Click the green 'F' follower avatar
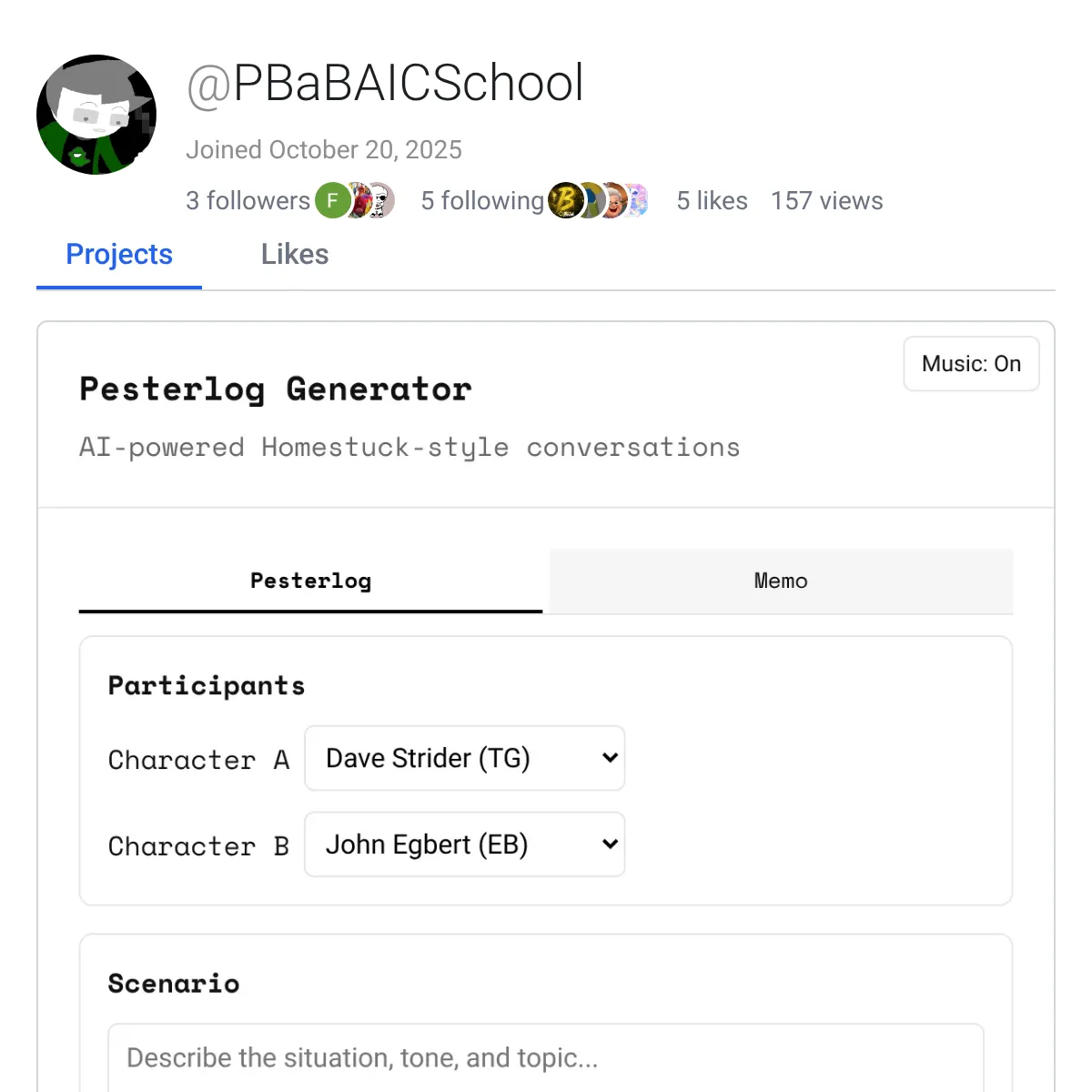The height and width of the screenshot is (1092, 1092). point(332,201)
